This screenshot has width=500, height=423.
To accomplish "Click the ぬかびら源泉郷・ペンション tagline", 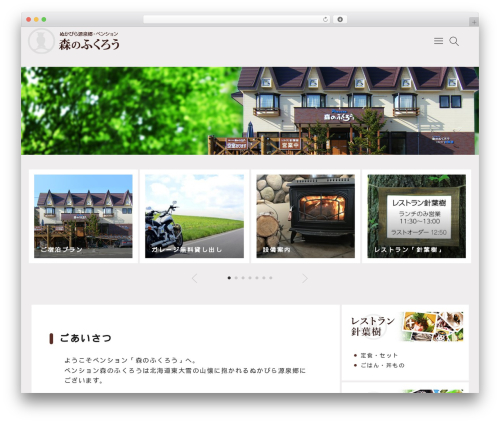I will (89, 34).
